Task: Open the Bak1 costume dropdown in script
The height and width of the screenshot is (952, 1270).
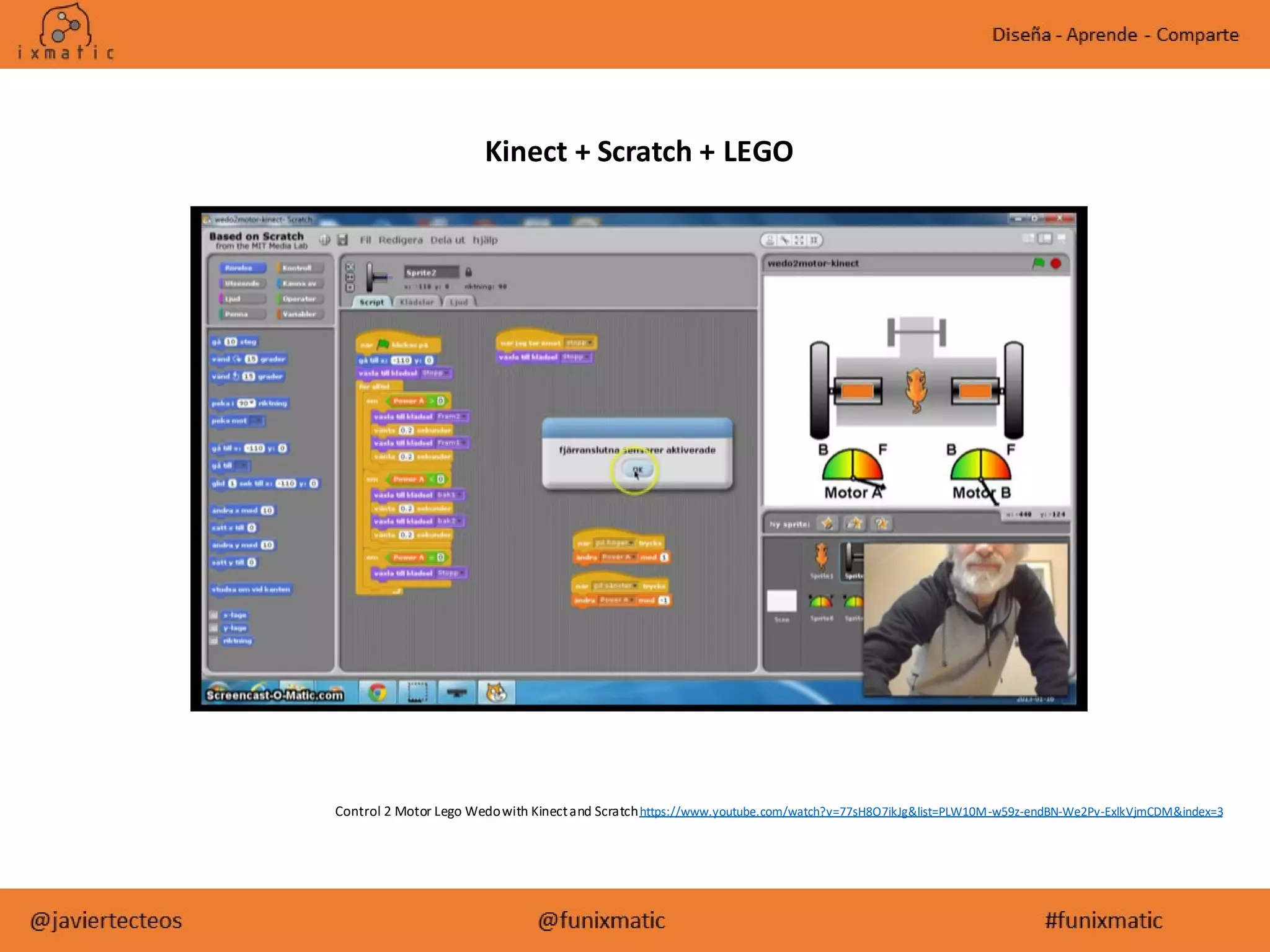Action: coord(450,495)
